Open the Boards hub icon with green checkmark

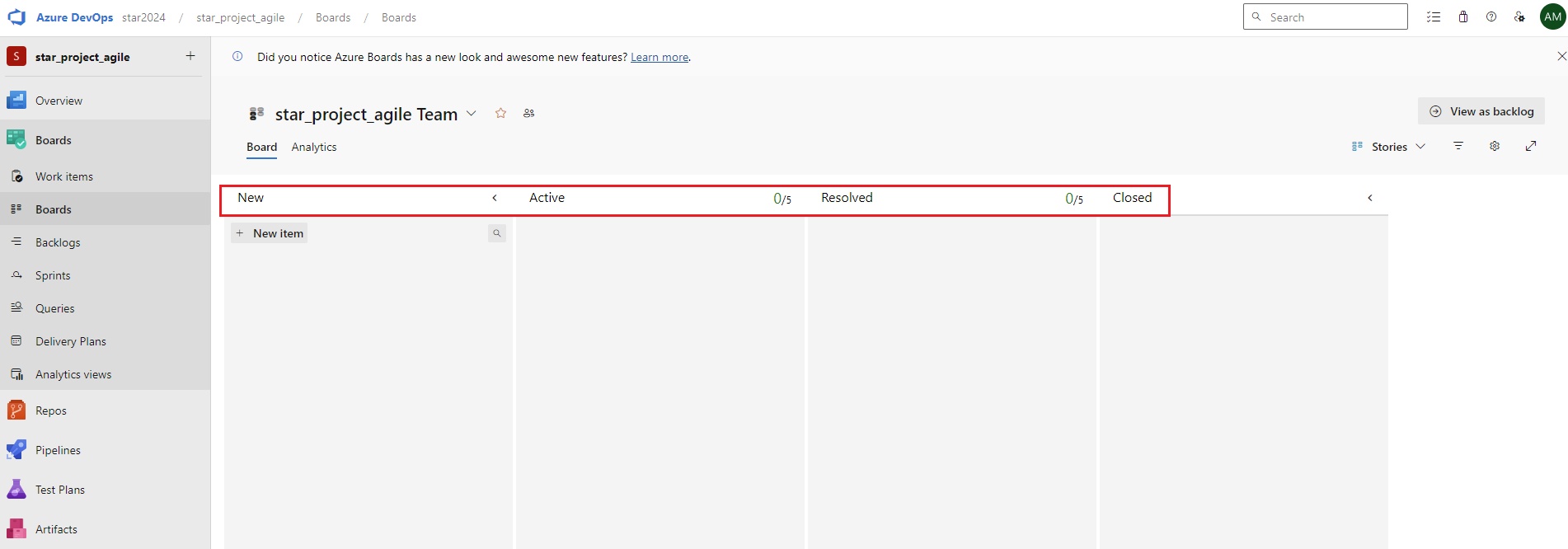[x=16, y=140]
